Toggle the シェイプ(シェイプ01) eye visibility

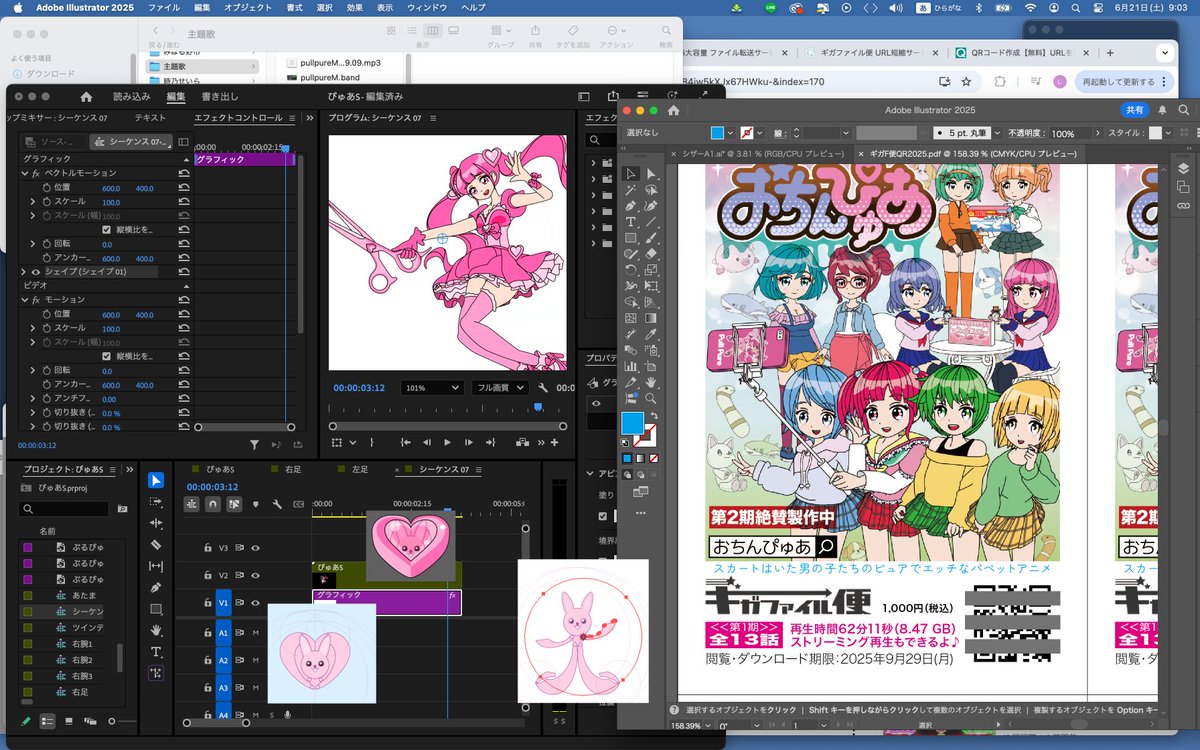35,272
